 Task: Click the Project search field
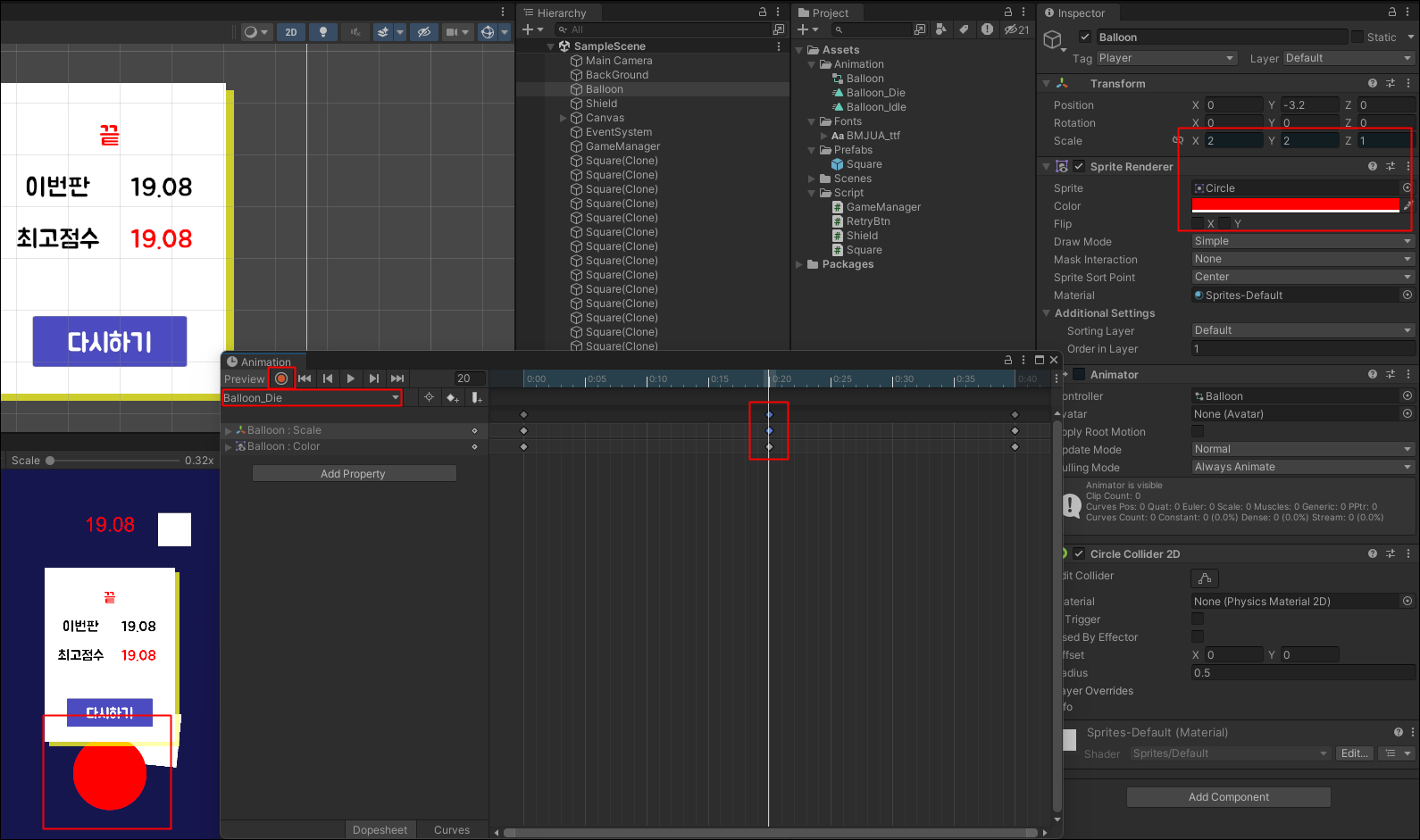pyautogui.click(x=871, y=29)
